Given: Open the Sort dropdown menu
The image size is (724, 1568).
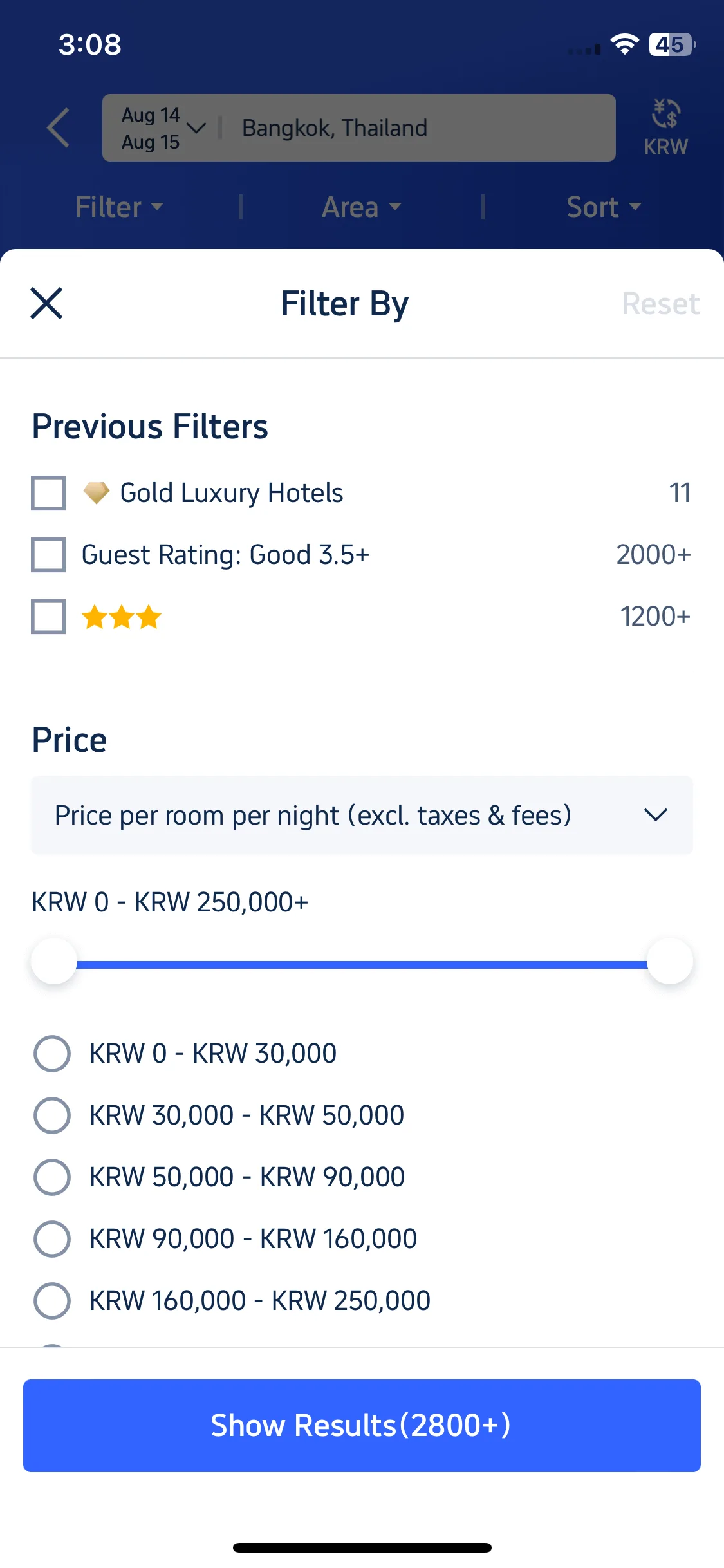Looking at the screenshot, I should pos(604,207).
